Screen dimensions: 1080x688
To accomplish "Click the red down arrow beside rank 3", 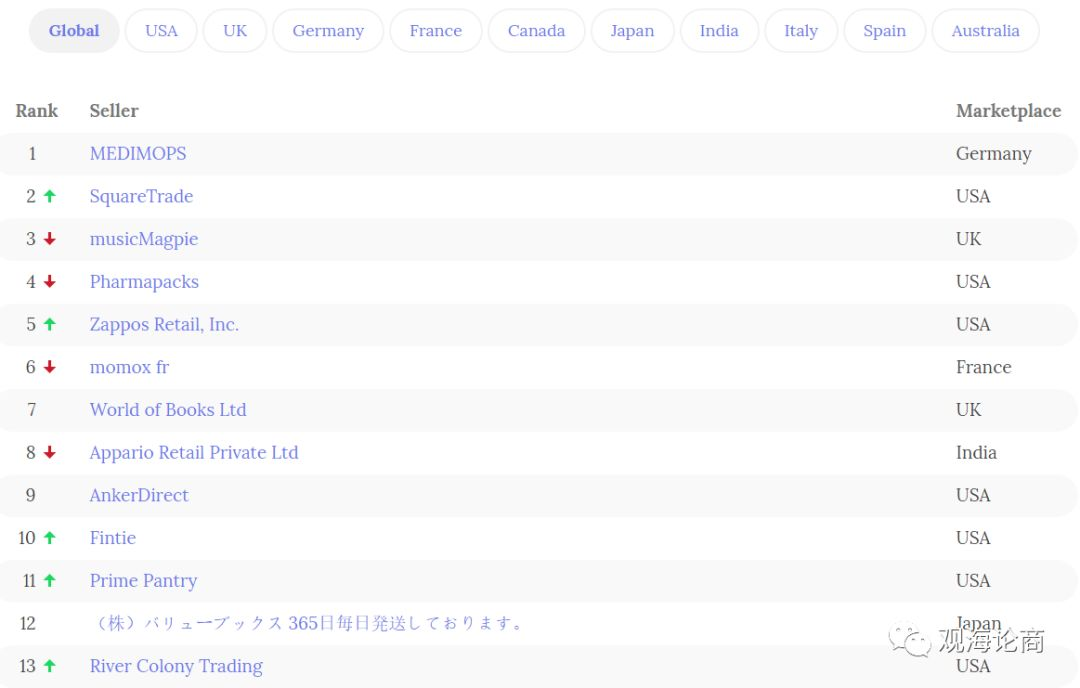I will point(50,239).
